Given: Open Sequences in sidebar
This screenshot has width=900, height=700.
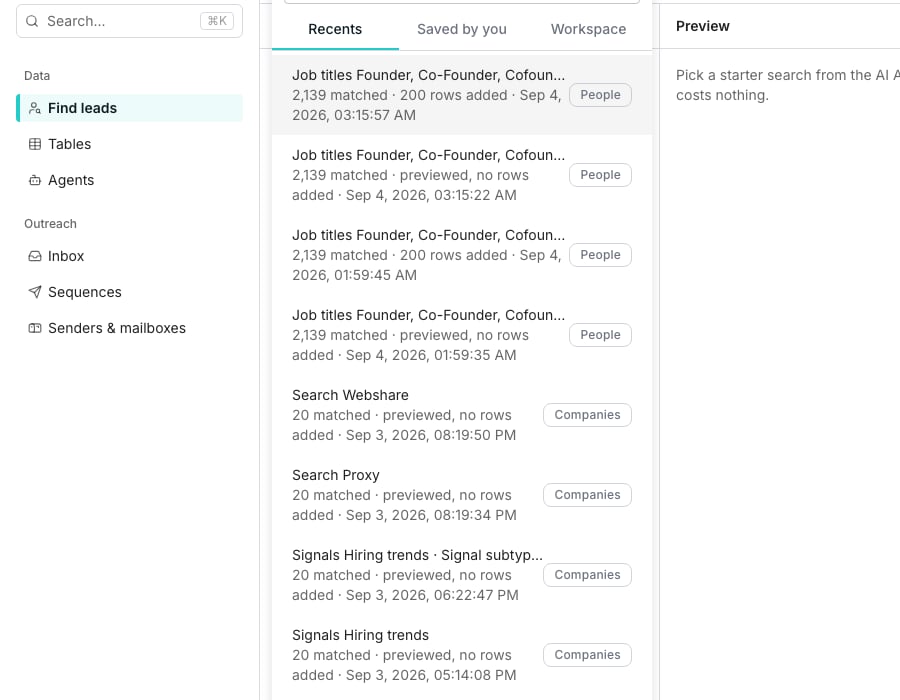Looking at the screenshot, I should [129, 292].
